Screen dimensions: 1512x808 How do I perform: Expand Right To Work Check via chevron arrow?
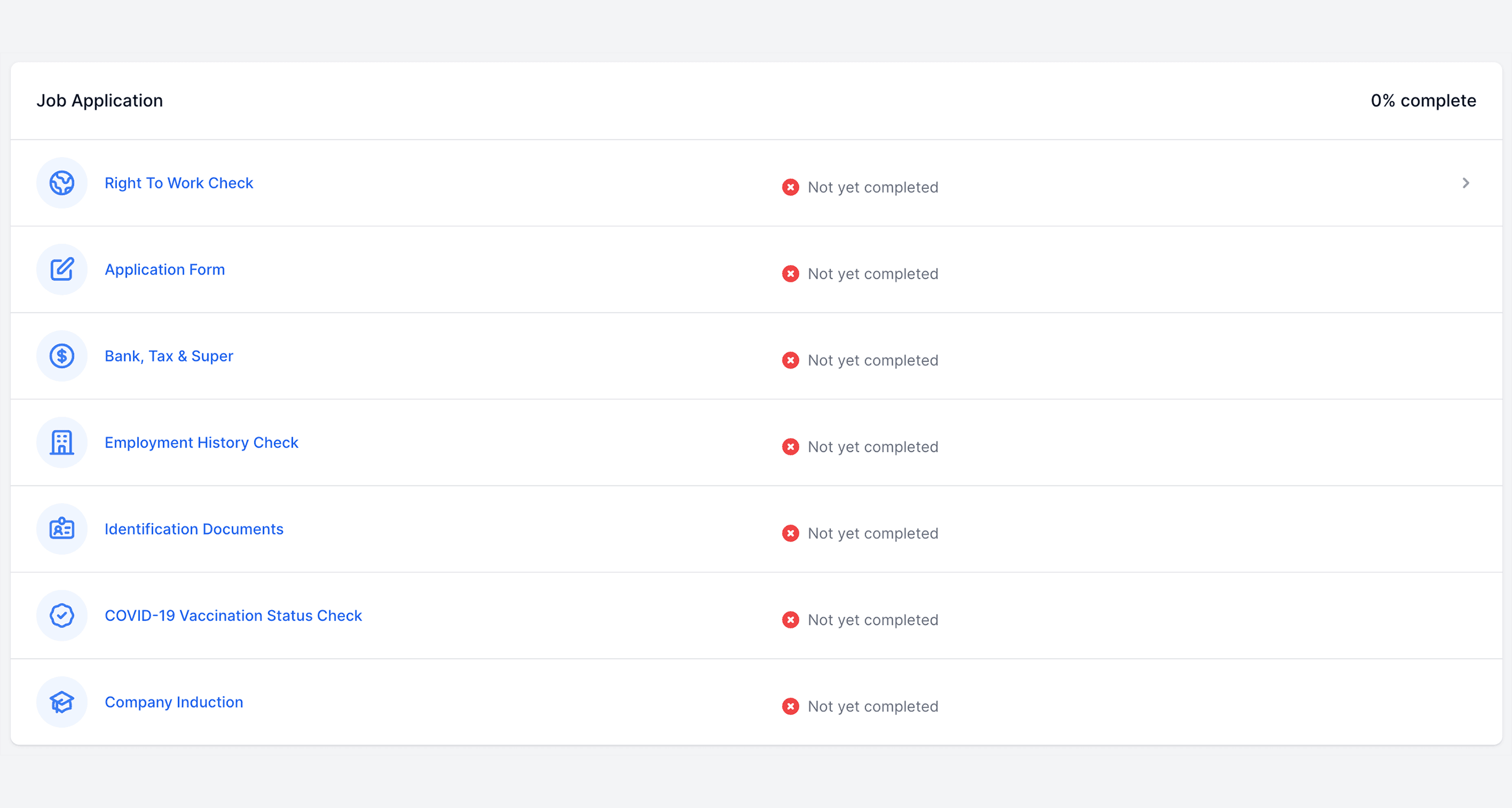tap(1465, 183)
